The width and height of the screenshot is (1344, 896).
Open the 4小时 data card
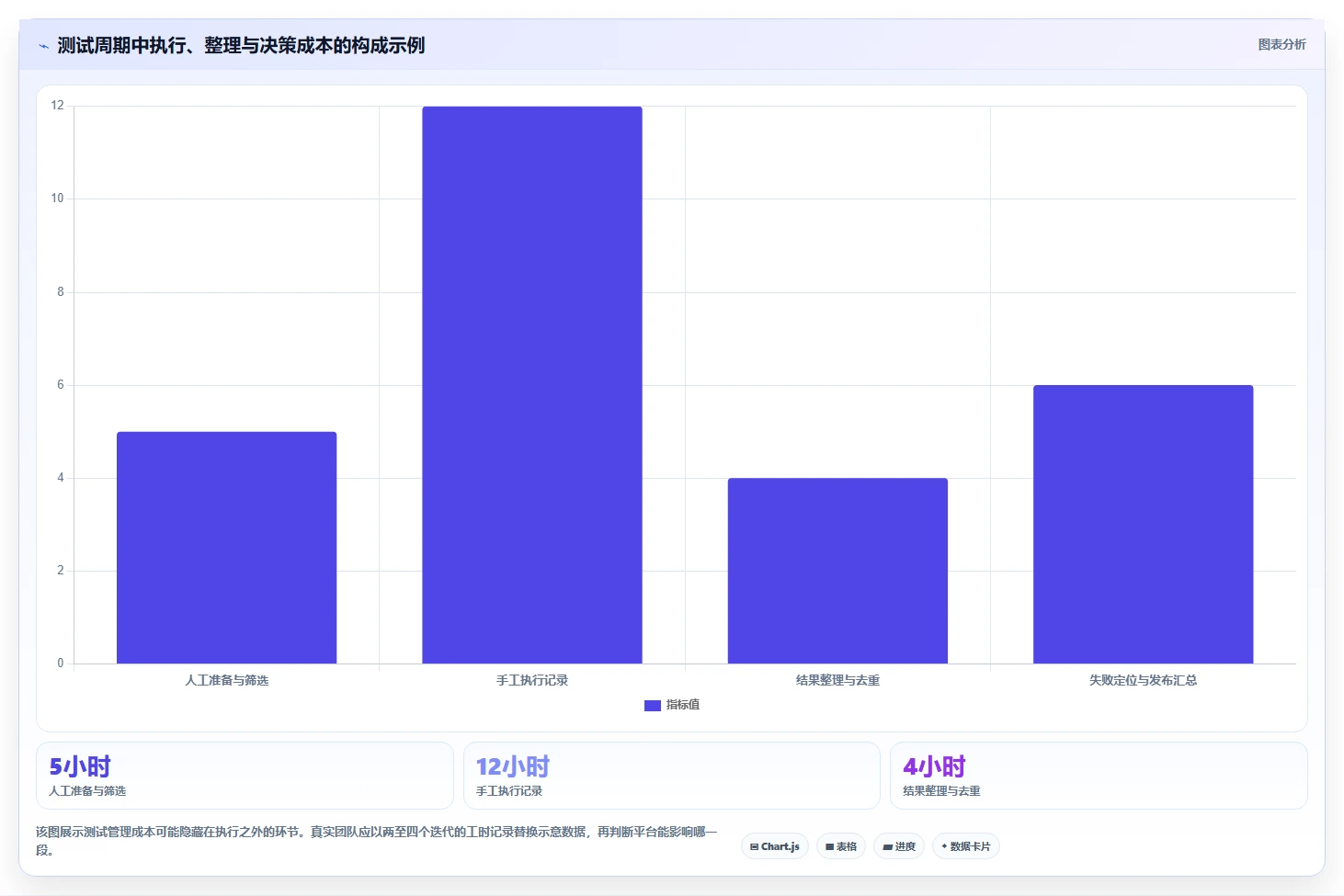[1099, 776]
